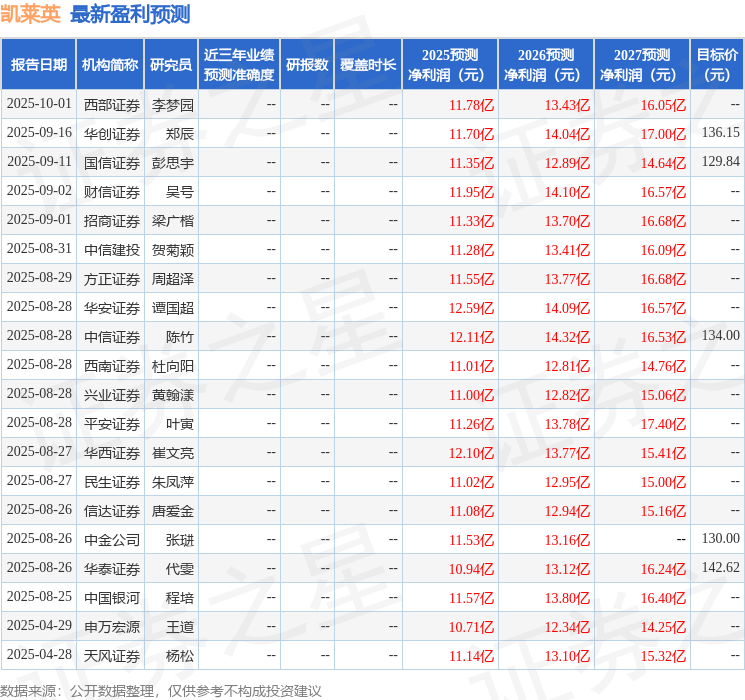
Task: Click 2025 forecast 11.00亿
Action: (x=472, y=395)
